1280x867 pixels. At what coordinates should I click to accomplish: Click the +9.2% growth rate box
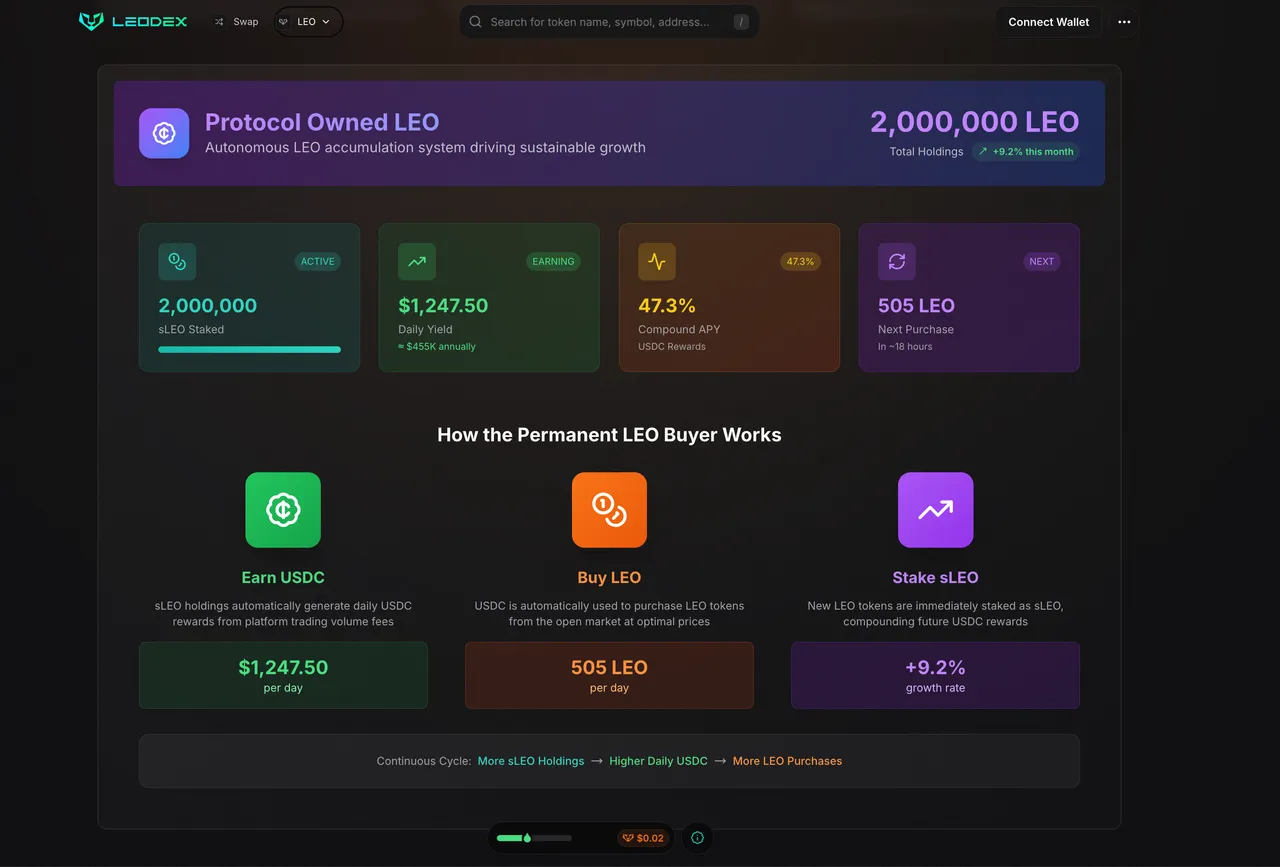point(935,675)
